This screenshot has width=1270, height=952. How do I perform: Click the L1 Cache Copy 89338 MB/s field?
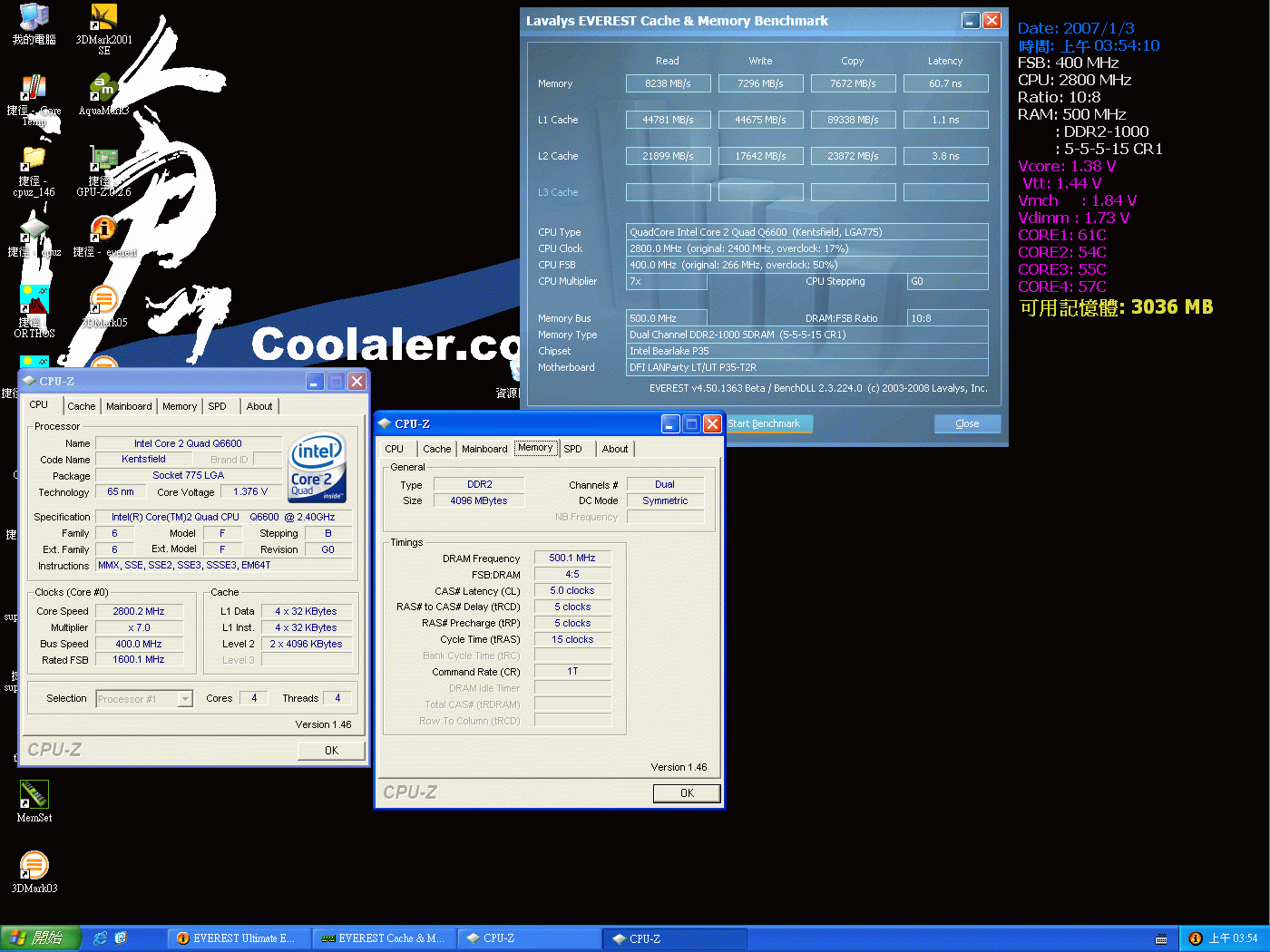[x=853, y=120]
